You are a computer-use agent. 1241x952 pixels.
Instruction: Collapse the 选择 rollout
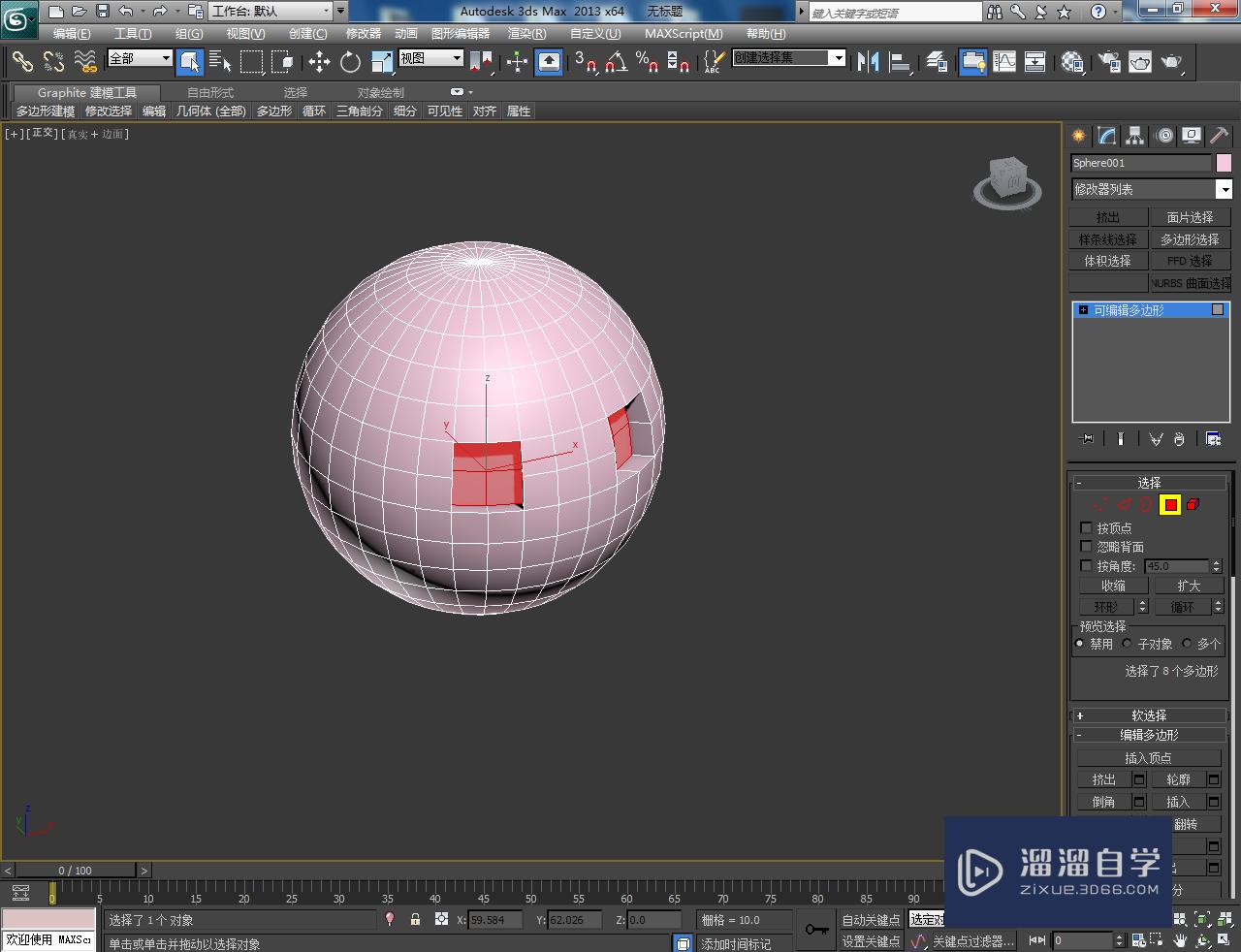click(1149, 483)
